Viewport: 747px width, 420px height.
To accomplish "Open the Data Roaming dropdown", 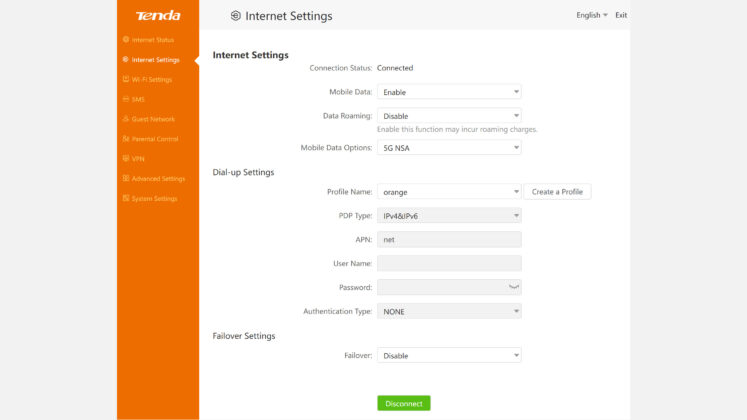I will [x=449, y=116].
